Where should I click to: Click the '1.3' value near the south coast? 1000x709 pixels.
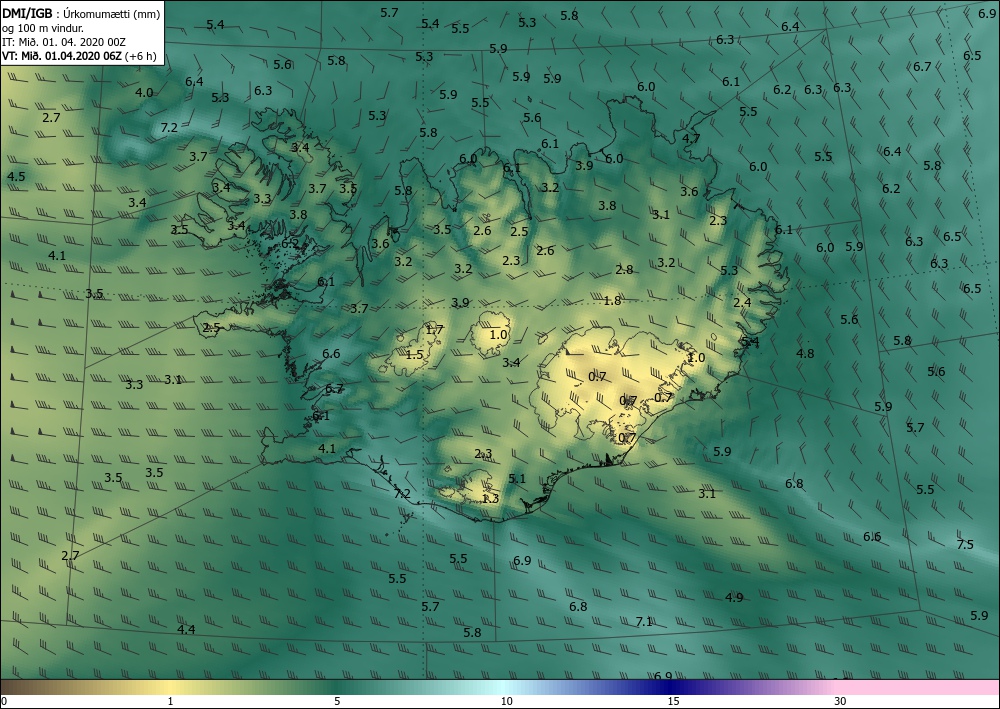[x=490, y=498]
